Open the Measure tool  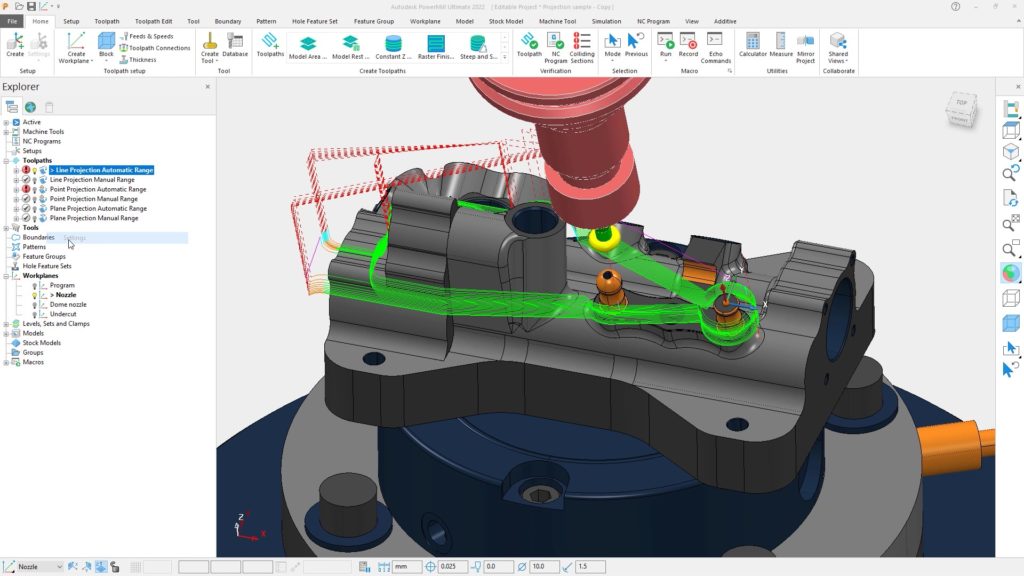coord(780,44)
